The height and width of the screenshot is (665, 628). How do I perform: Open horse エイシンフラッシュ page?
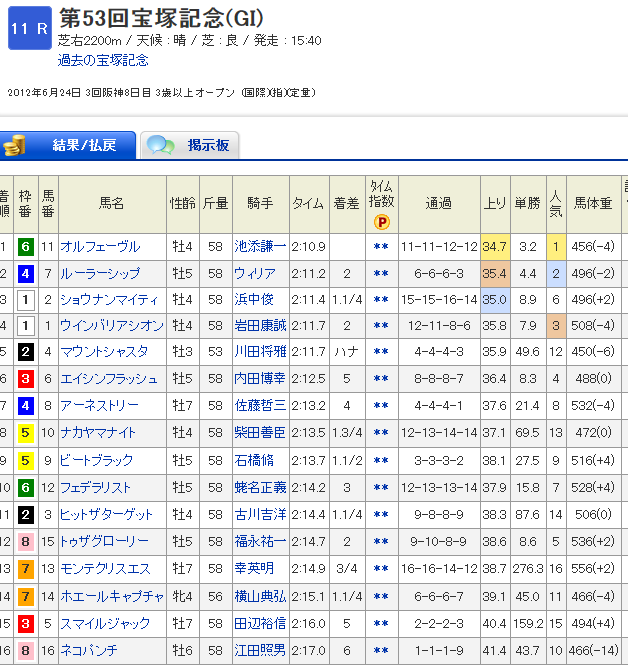109,378
